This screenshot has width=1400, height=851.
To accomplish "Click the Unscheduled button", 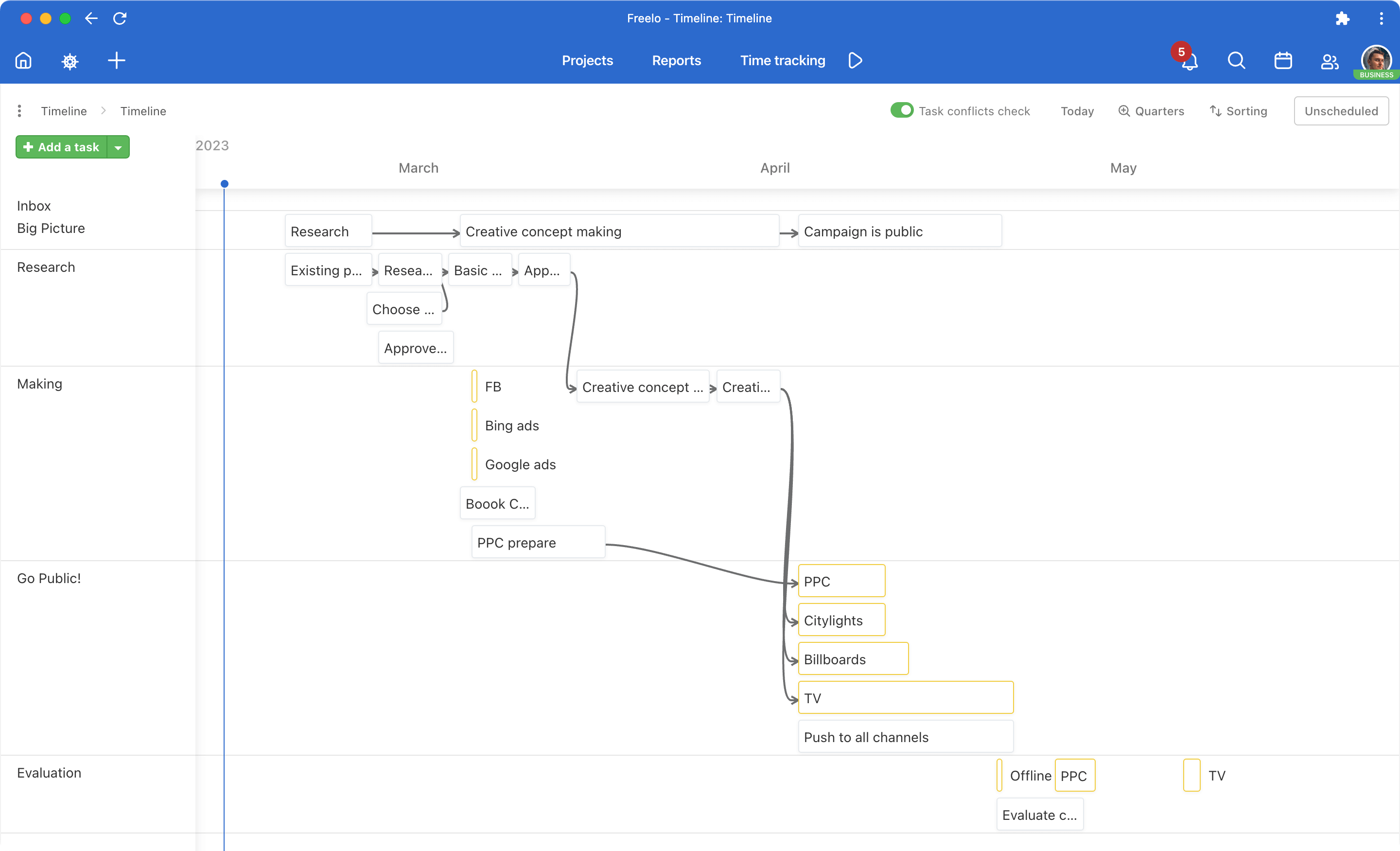I will click(1341, 110).
